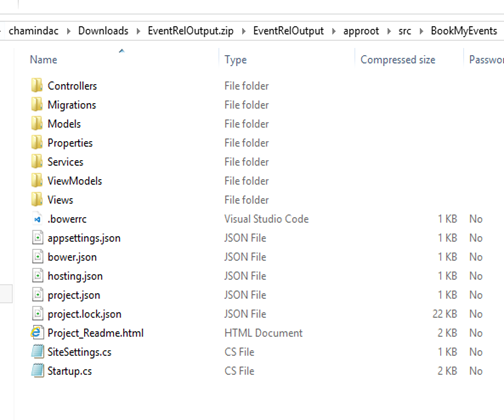Screen dimensions: 504x420
Task: Click the Startup.cs notepad icon
Action: (x=37, y=371)
